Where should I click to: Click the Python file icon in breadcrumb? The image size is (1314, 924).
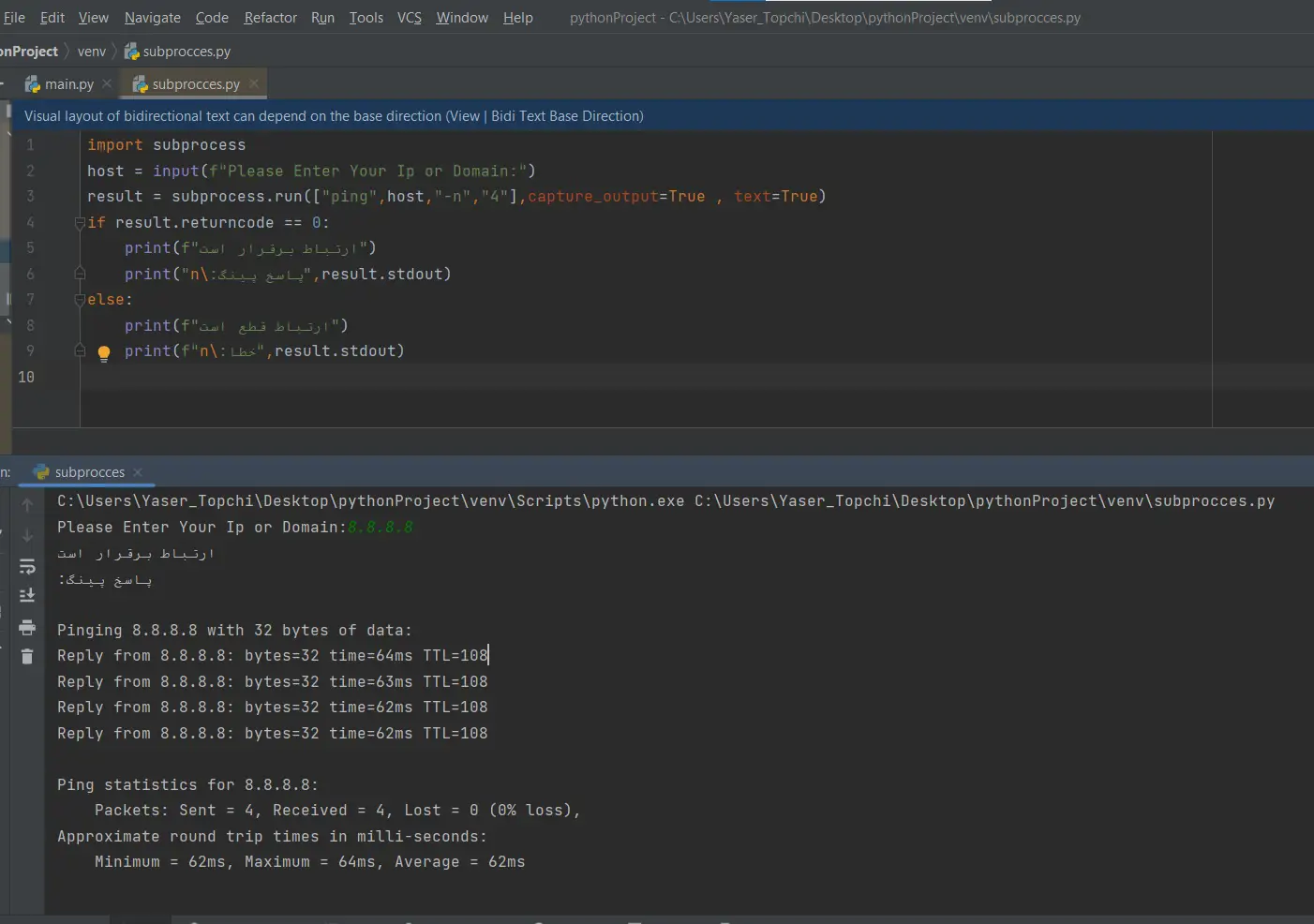[132, 52]
